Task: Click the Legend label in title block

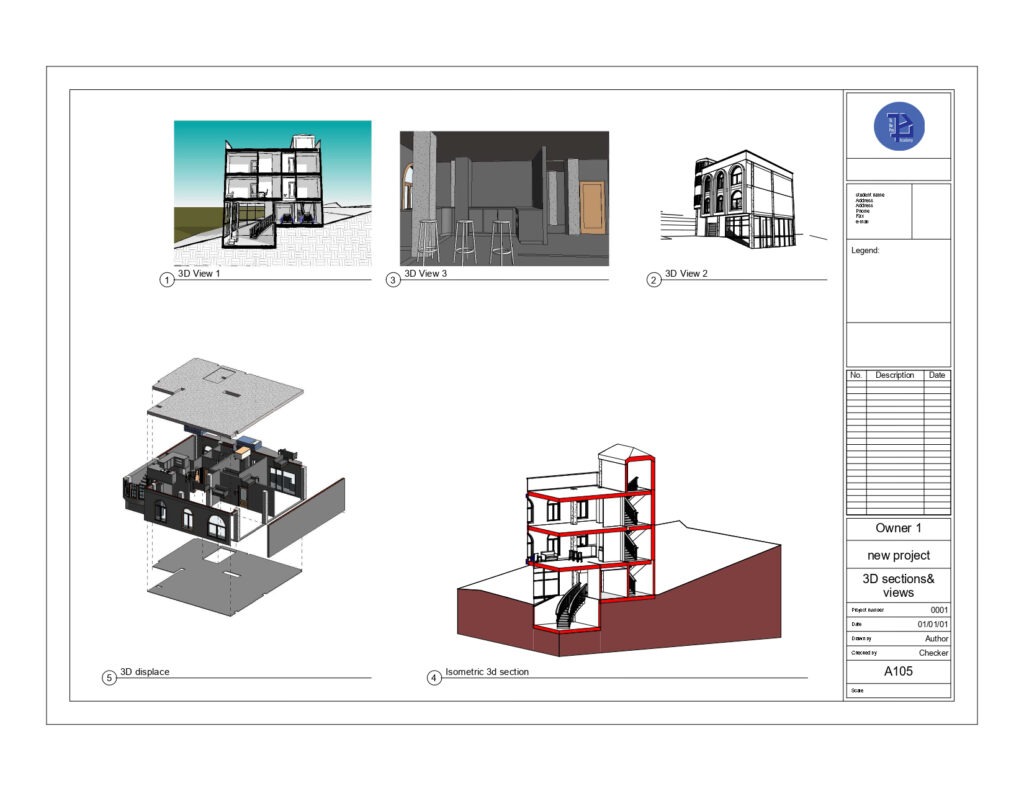Action: (865, 251)
